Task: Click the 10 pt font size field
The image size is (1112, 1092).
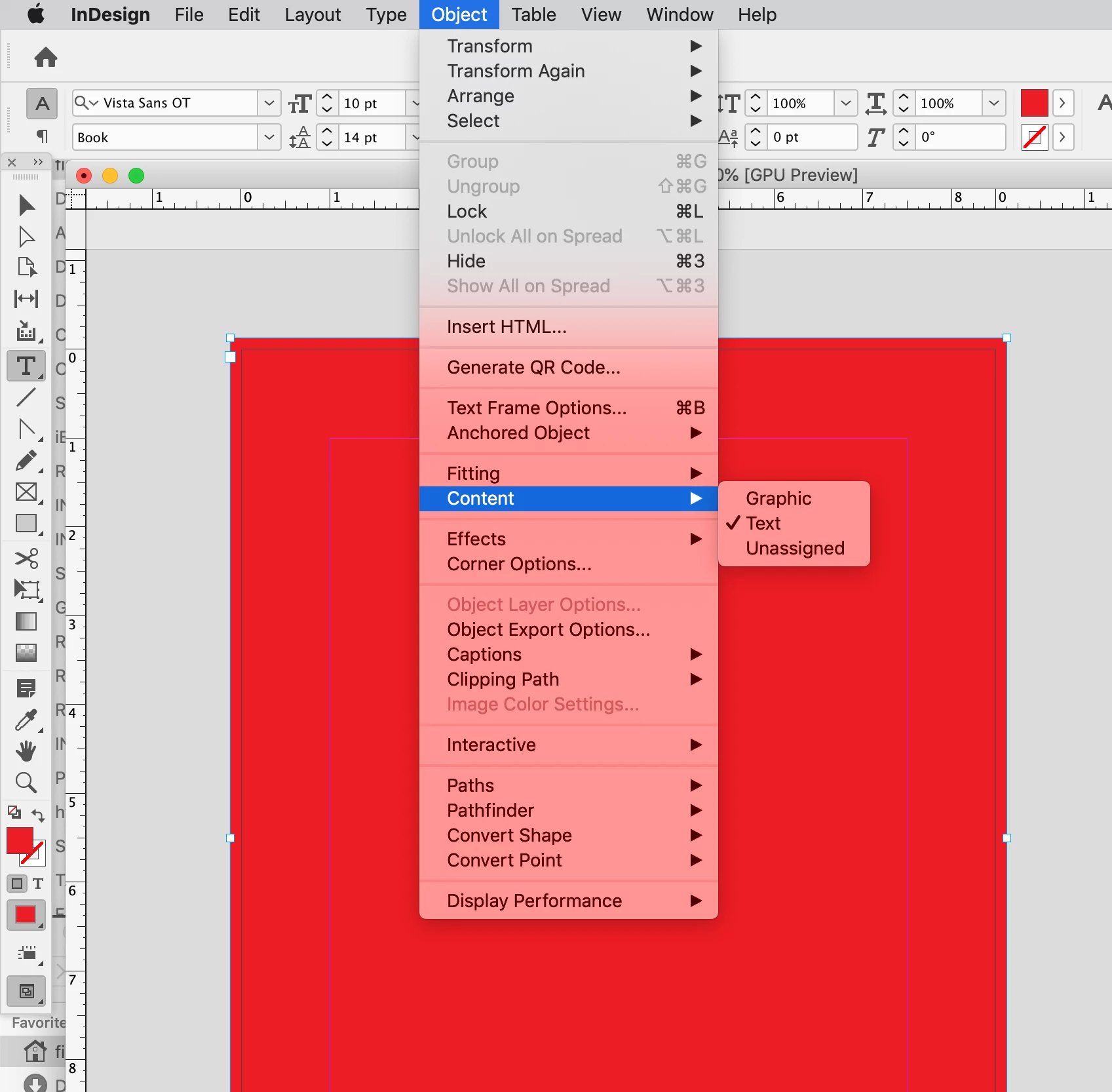Action: click(x=372, y=103)
